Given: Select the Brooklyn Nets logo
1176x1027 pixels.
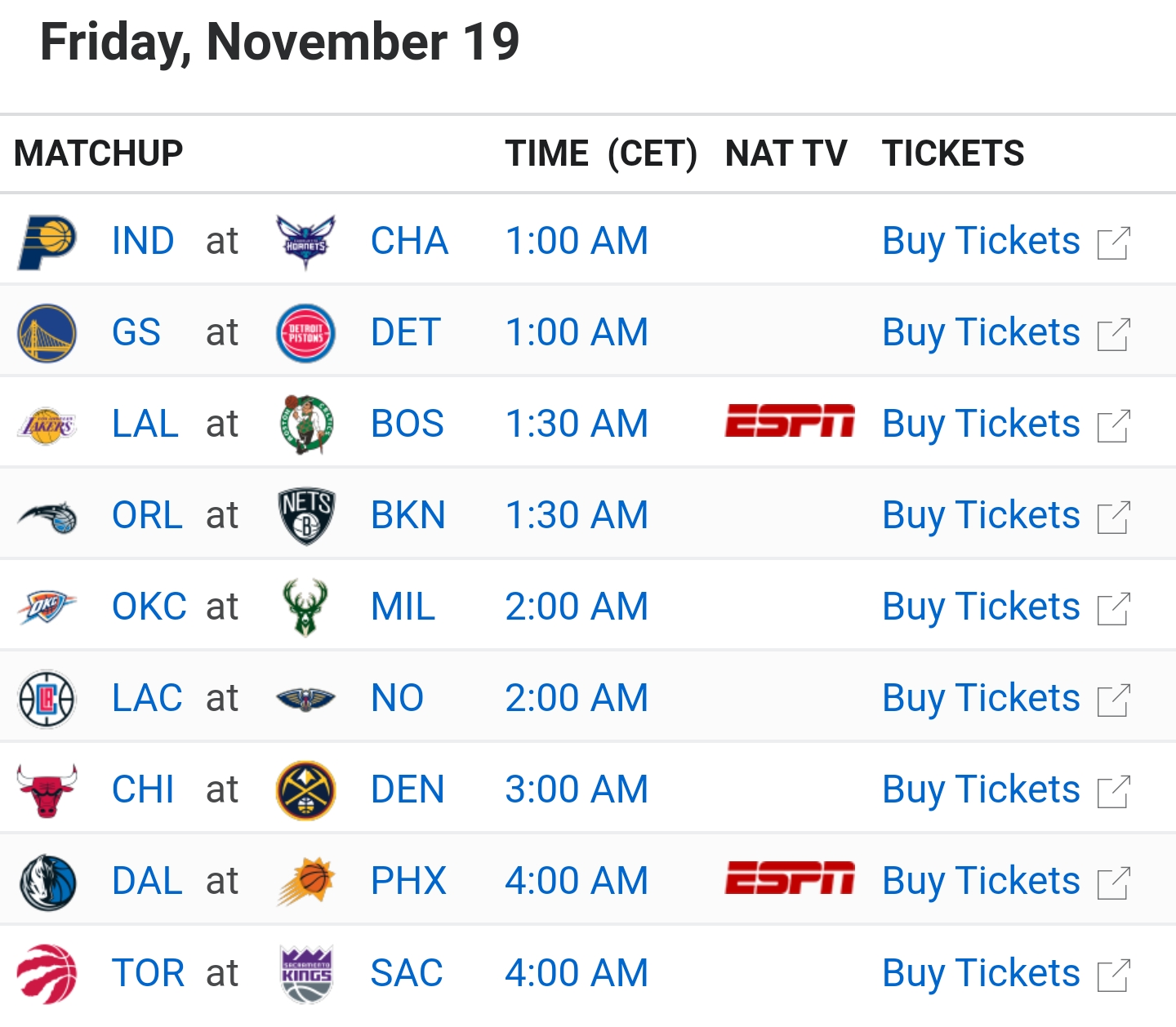Looking at the screenshot, I should pos(305,517).
